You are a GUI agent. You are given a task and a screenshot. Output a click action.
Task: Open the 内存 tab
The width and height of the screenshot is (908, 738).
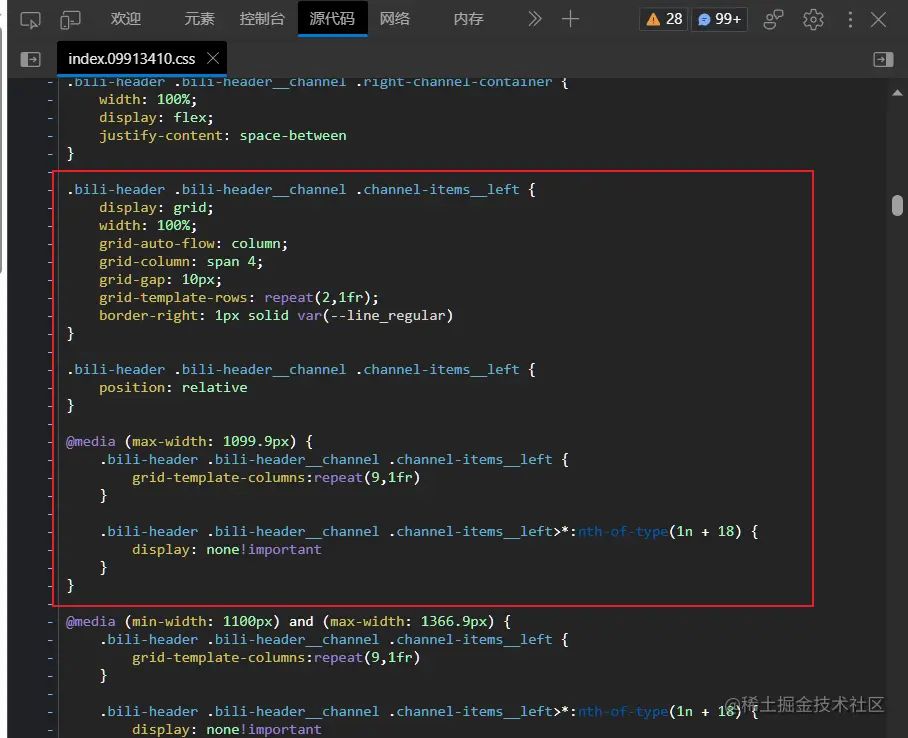[468, 19]
